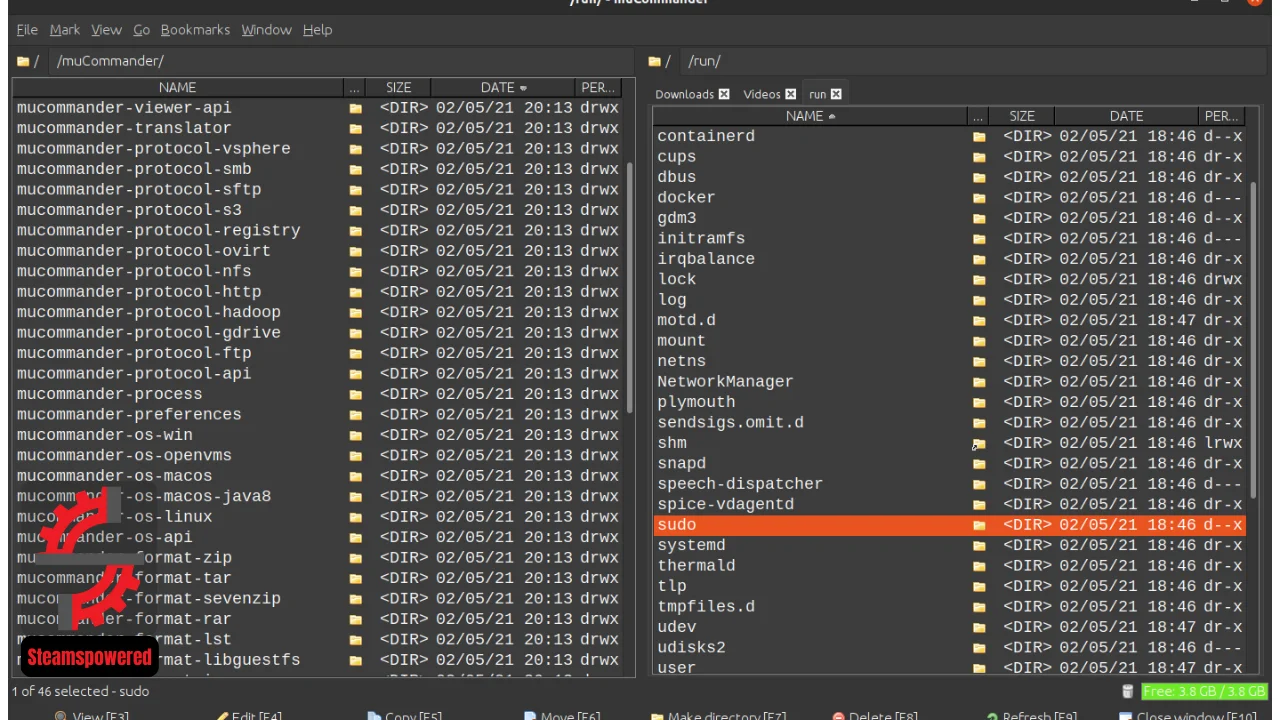Sort left panel by PER... permissions column

598,88
